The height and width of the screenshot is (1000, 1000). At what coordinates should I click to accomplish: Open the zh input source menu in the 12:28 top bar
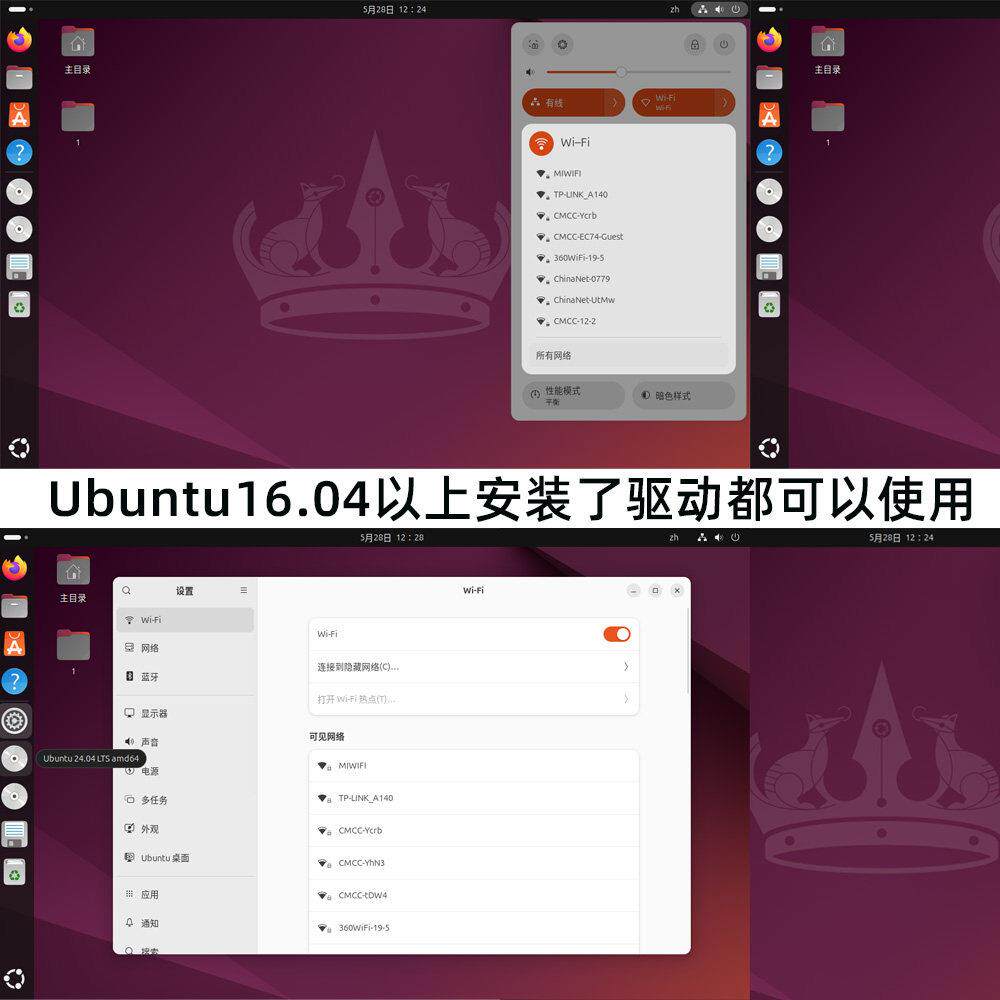674,538
